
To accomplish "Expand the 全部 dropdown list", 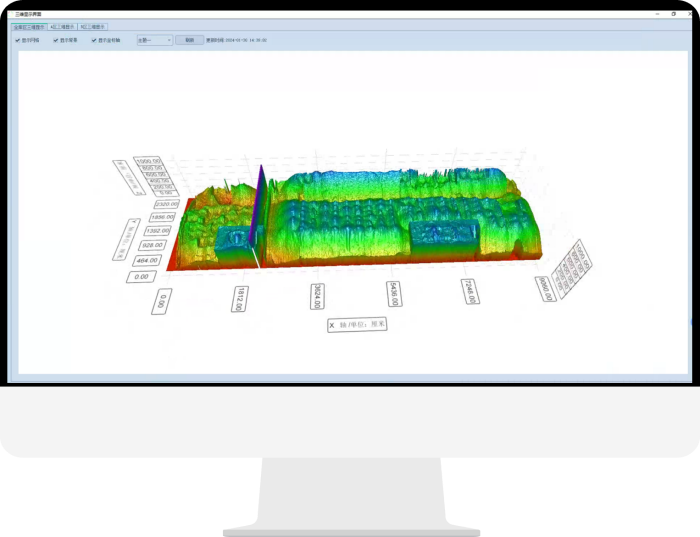I will 153,41.
